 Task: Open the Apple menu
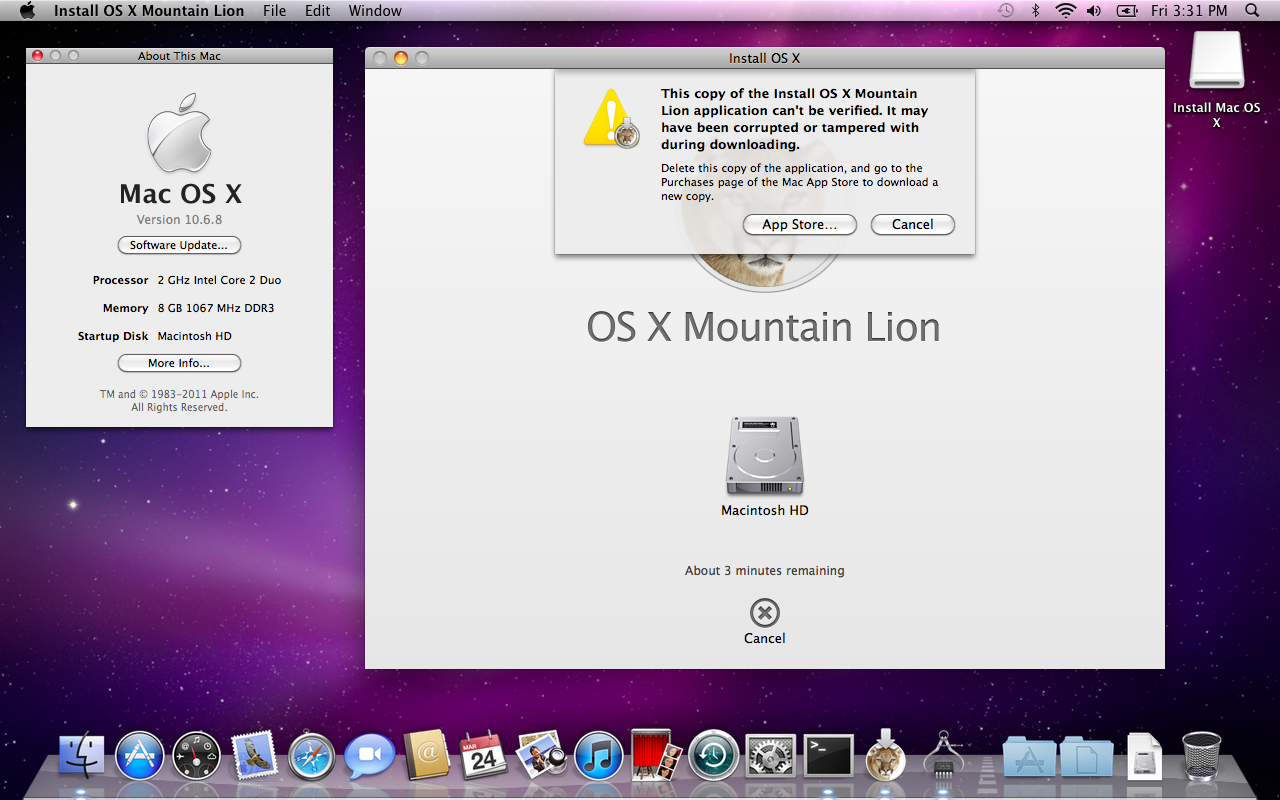27,11
